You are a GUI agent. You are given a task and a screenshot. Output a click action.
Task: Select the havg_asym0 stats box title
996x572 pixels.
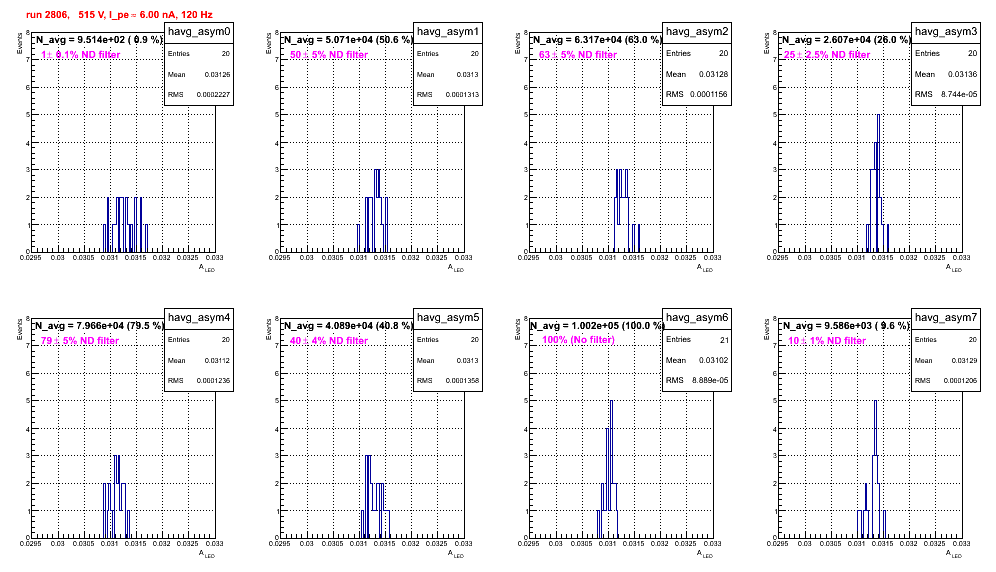(x=199, y=32)
